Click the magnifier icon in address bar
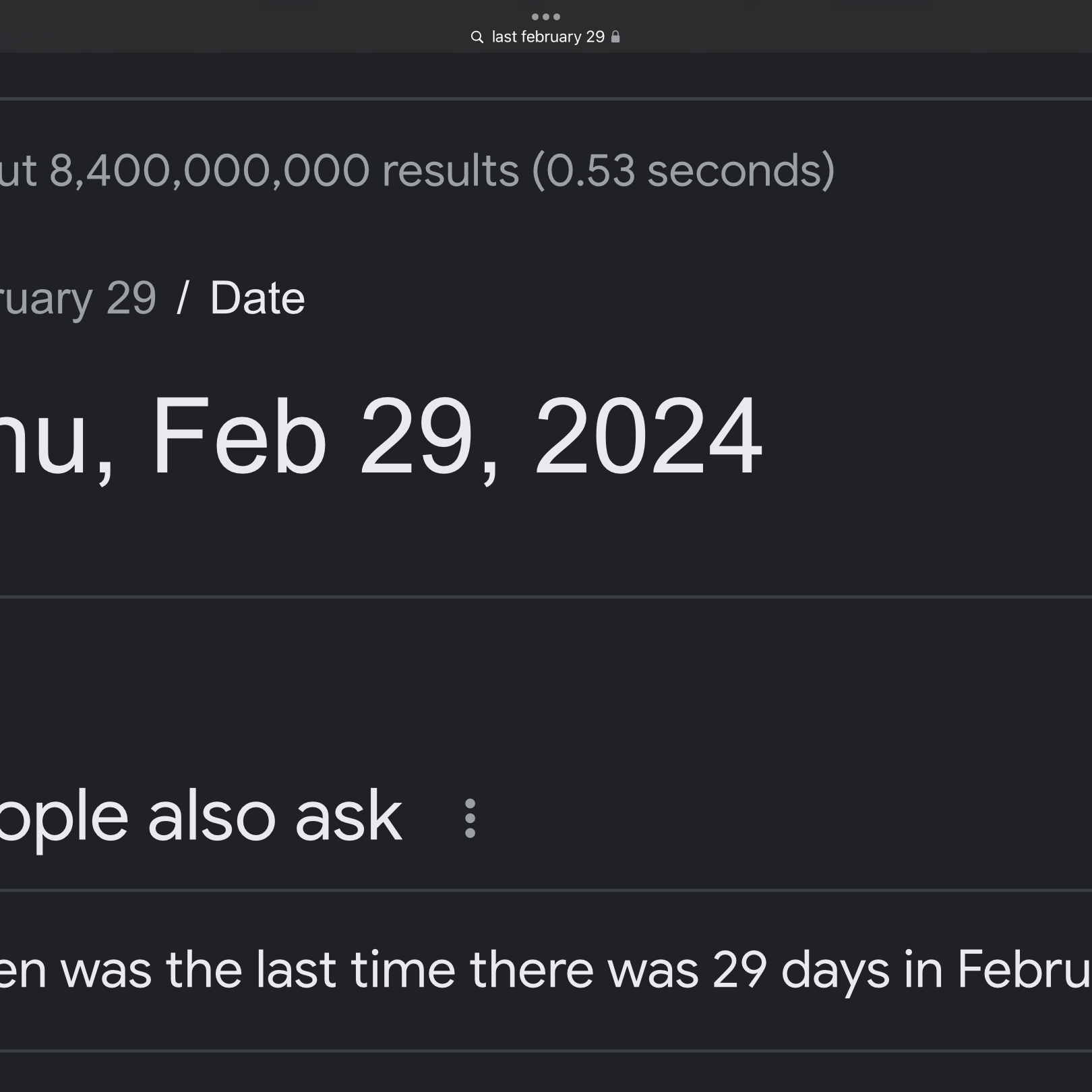1092x1092 pixels. click(x=477, y=37)
